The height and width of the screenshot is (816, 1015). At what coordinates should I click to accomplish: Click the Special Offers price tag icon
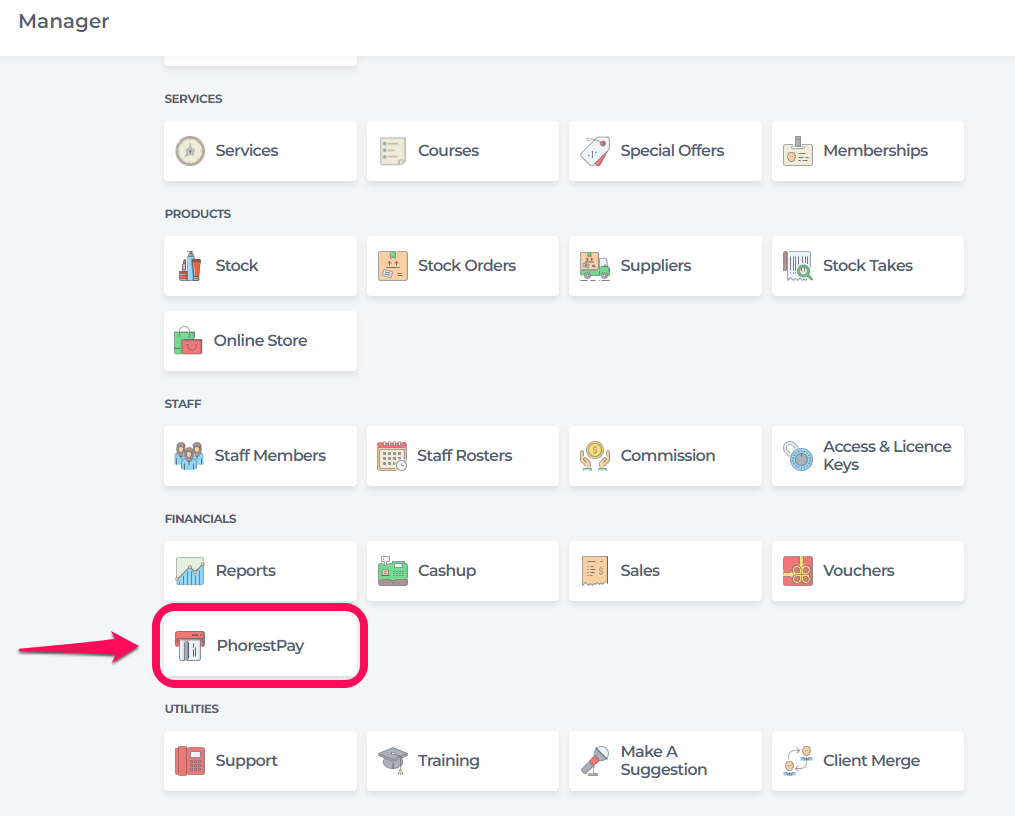(595, 151)
